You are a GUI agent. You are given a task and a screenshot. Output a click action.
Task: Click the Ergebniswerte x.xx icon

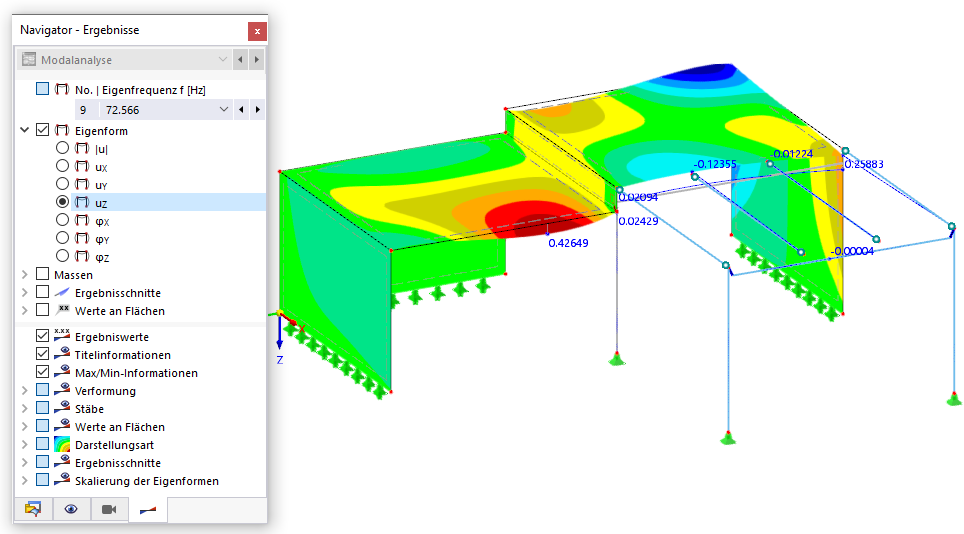(x=62, y=336)
